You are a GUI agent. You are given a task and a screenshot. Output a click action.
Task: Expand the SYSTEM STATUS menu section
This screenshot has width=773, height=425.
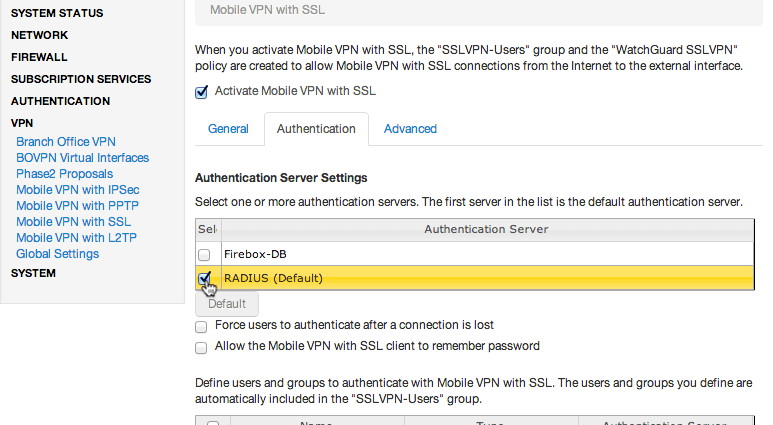[57, 13]
